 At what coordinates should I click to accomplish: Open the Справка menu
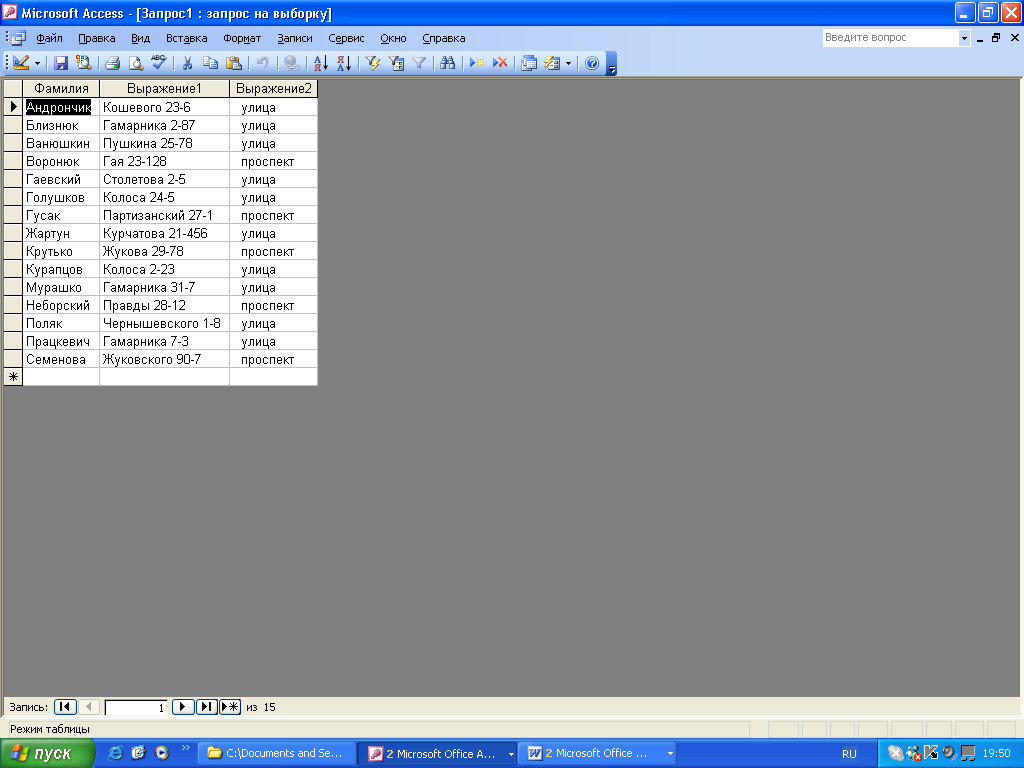pyautogui.click(x=444, y=38)
